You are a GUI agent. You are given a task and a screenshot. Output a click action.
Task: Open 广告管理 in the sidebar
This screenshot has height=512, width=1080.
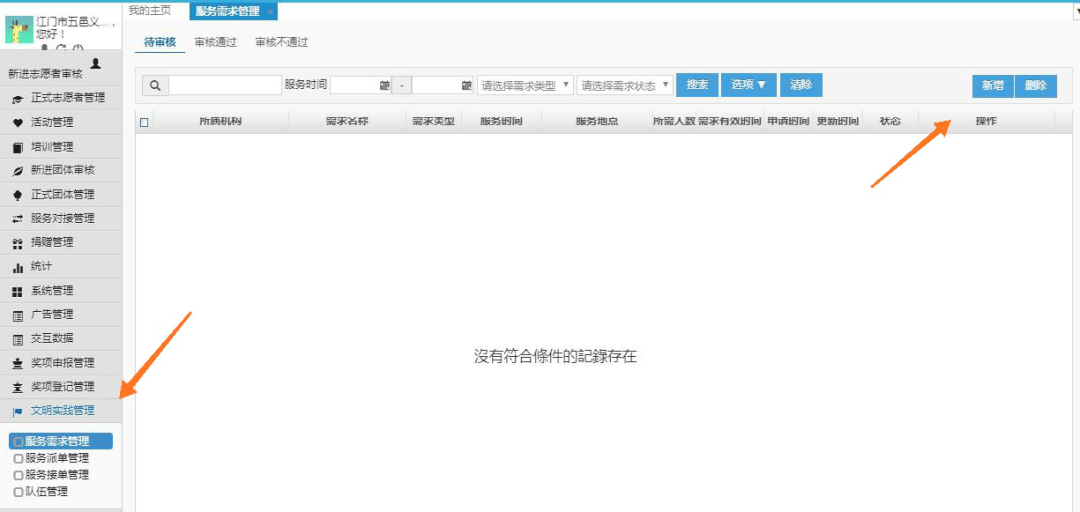point(61,315)
